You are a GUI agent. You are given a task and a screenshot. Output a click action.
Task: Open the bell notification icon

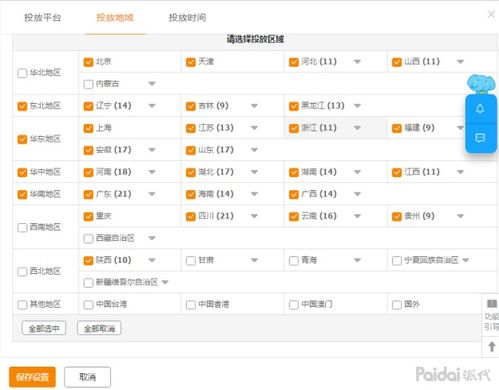click(x=480, y=109)
